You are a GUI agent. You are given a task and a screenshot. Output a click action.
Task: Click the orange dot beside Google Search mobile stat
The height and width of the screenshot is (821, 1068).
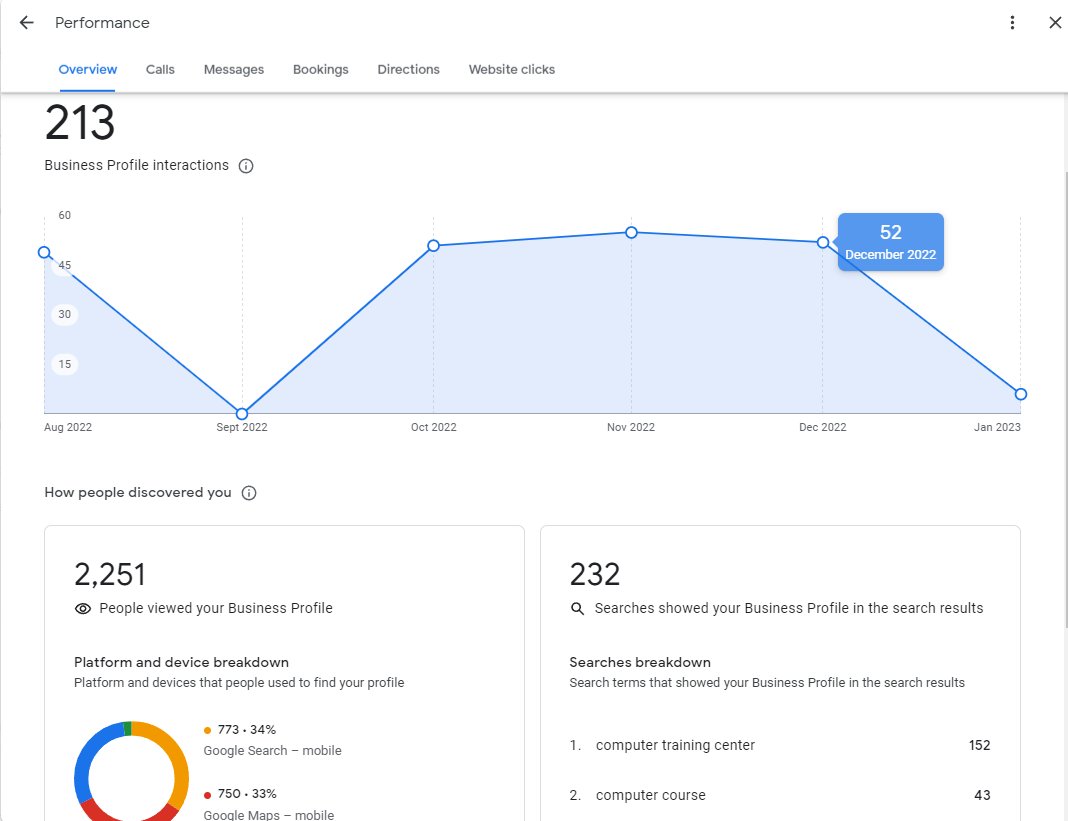pyautogui.click(x=207, y=730)
